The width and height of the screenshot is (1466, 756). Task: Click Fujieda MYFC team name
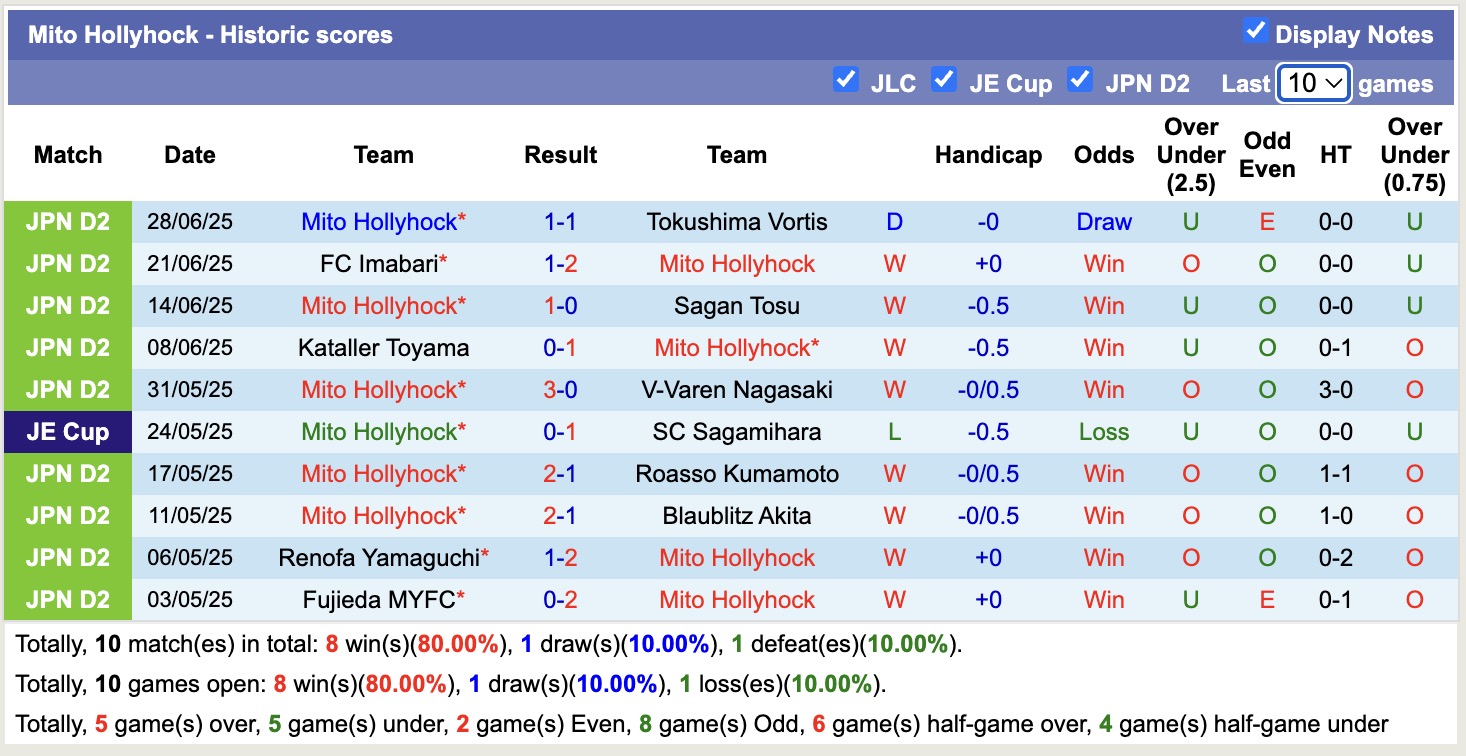[379, 600]
